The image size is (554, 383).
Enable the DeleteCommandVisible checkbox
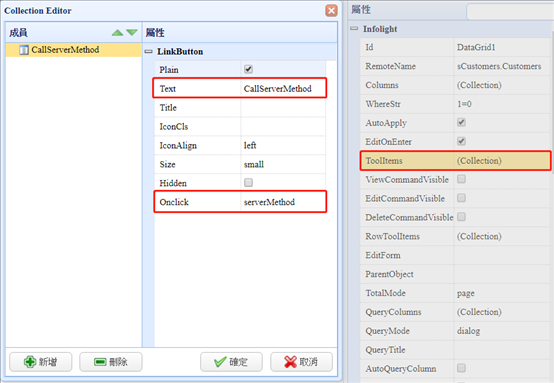coord(461,217)
